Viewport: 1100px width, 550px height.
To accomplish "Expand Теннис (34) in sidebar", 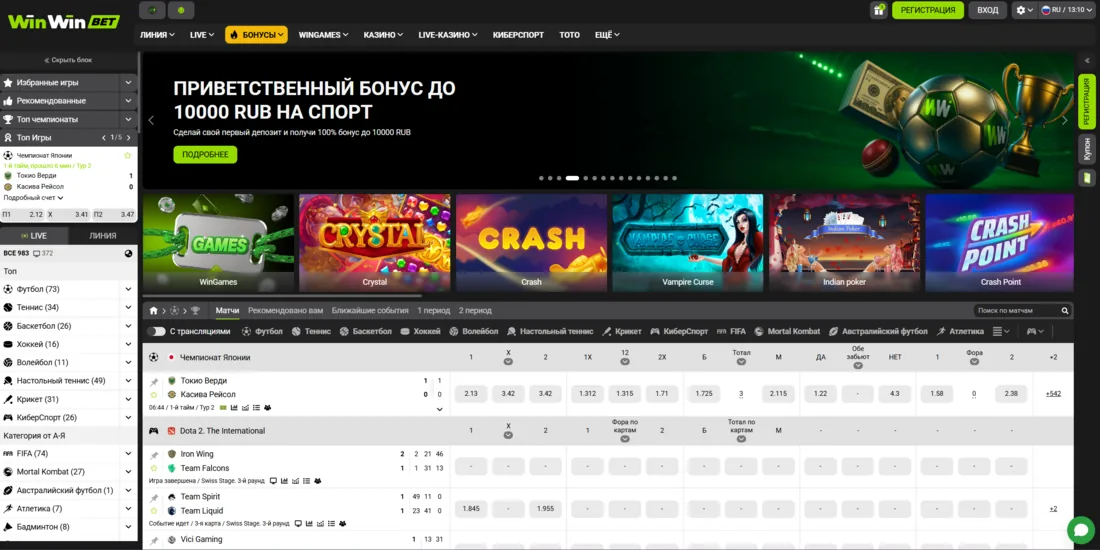I will click(x=128, y=307).
